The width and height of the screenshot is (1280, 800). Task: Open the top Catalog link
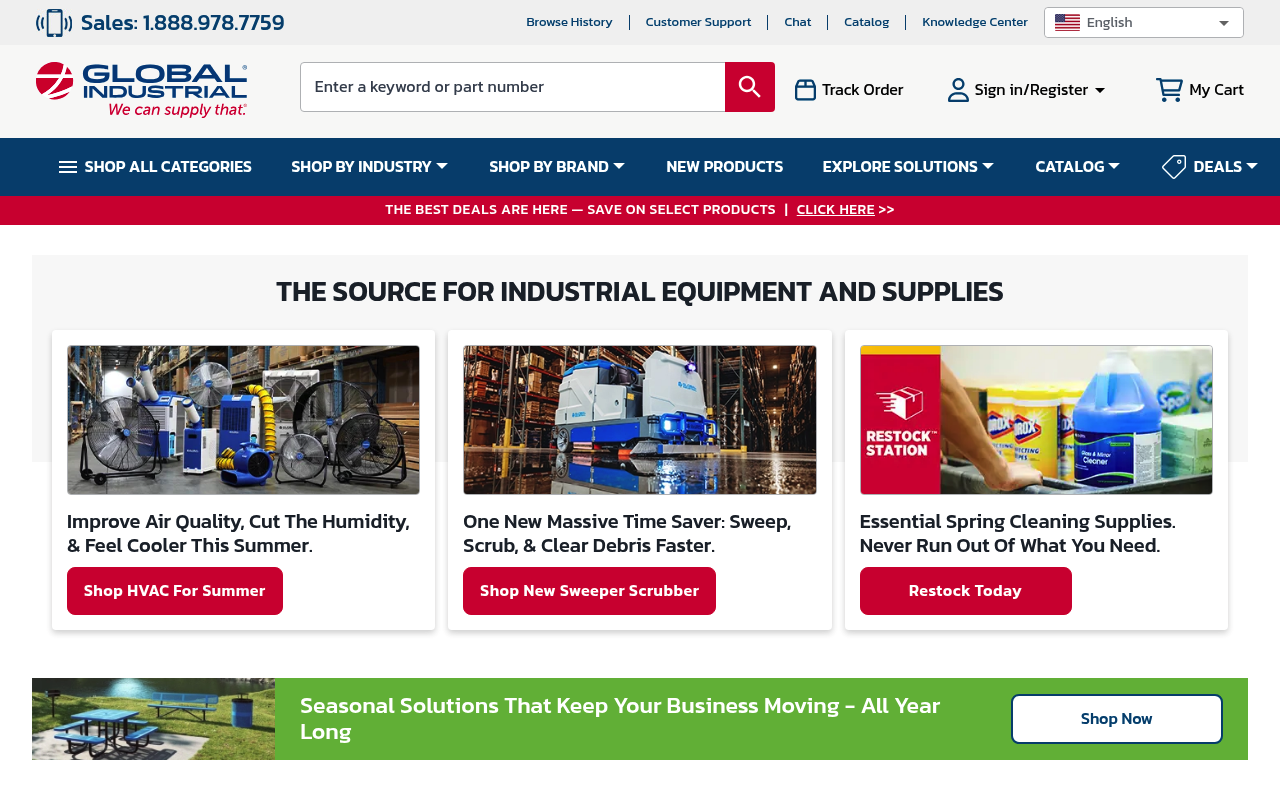coord(866,22)
